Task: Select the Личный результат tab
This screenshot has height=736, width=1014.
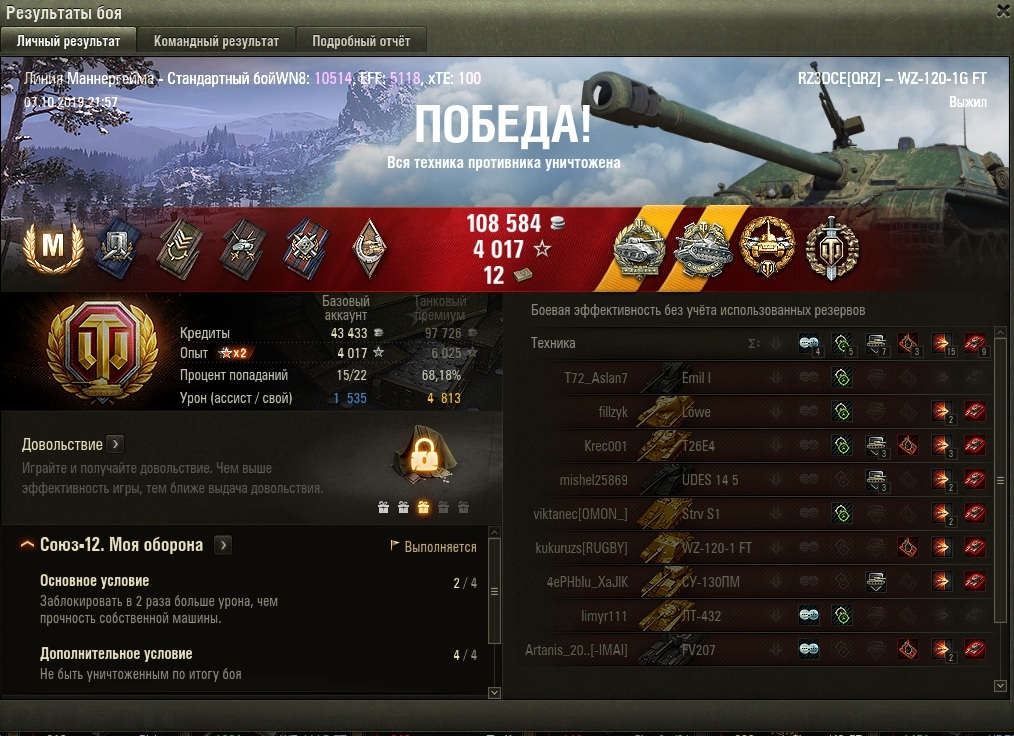Action: point(69,41)
